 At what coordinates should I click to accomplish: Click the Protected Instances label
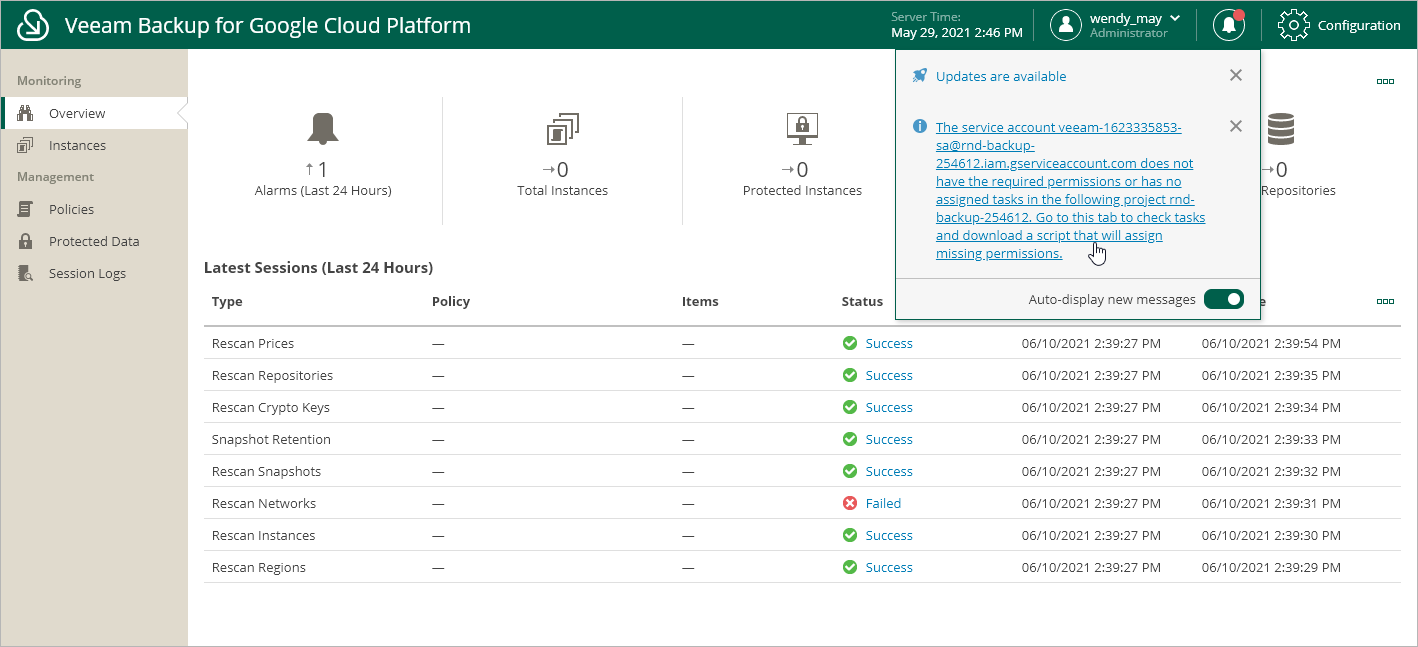click(x=802, y=190)
